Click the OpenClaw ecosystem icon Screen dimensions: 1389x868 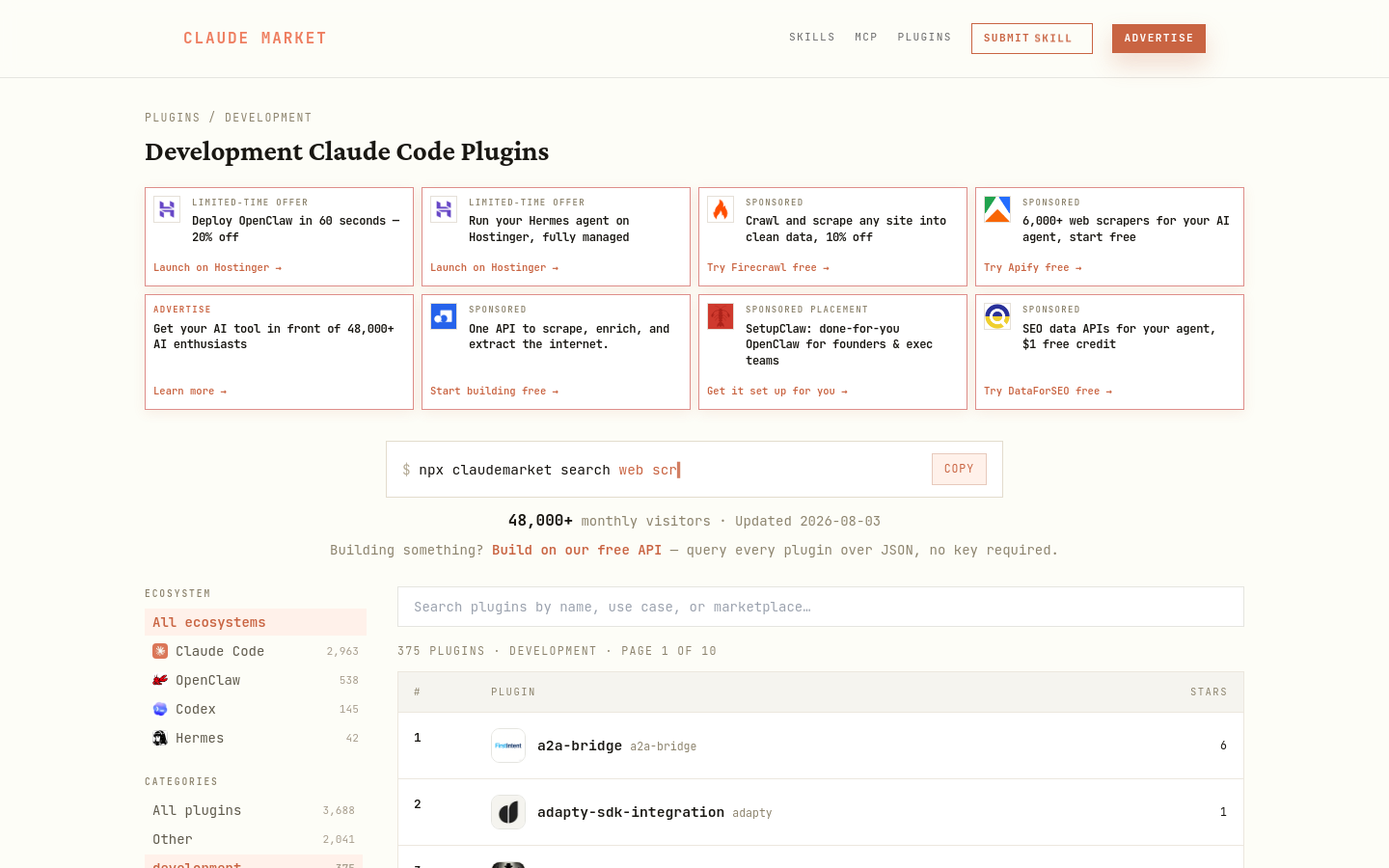(x=160, y=680)
